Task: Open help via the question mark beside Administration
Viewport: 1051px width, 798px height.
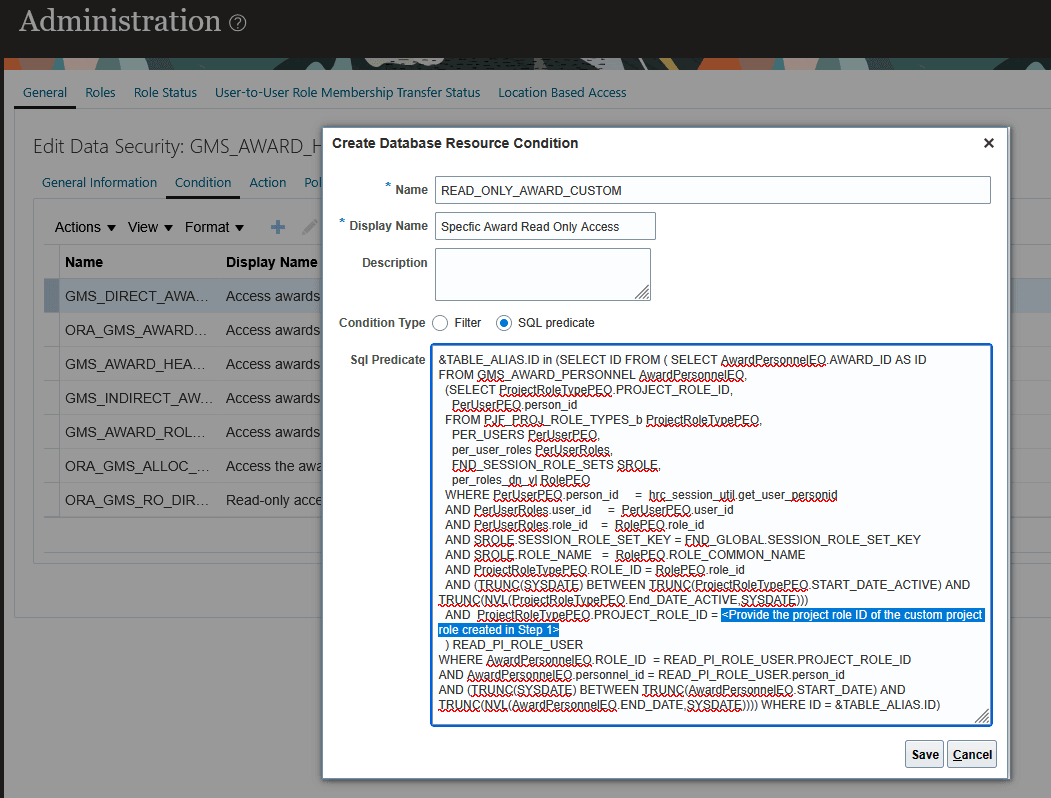Action: click(237, 20)
